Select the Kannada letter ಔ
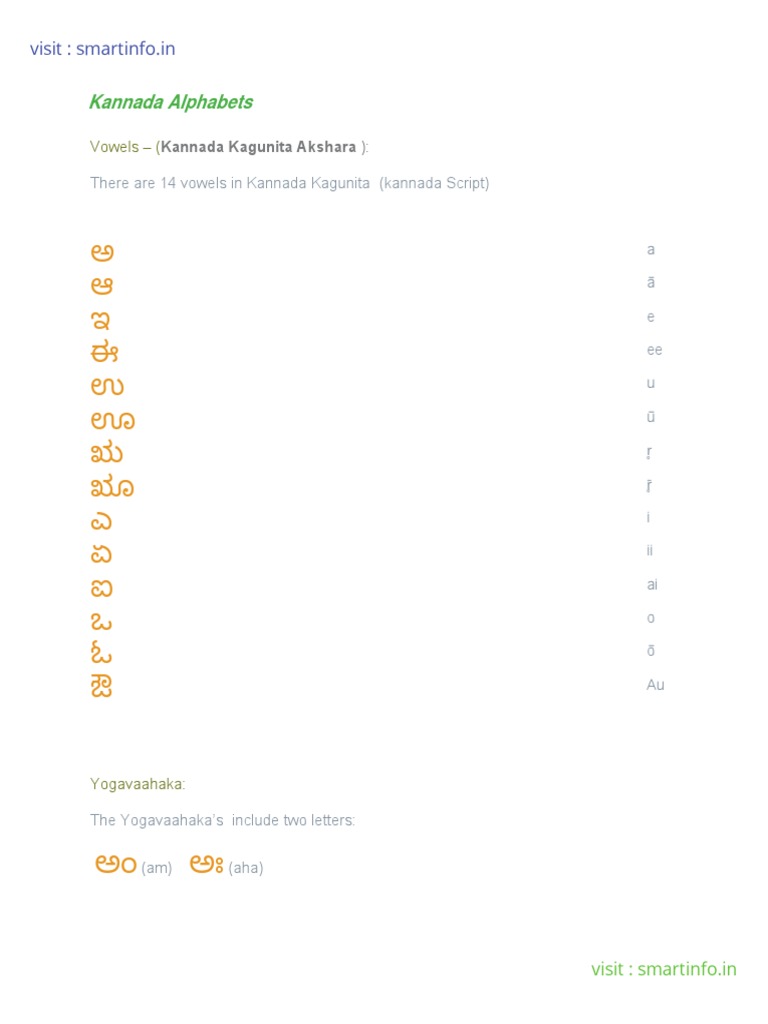 pos(101,687)
